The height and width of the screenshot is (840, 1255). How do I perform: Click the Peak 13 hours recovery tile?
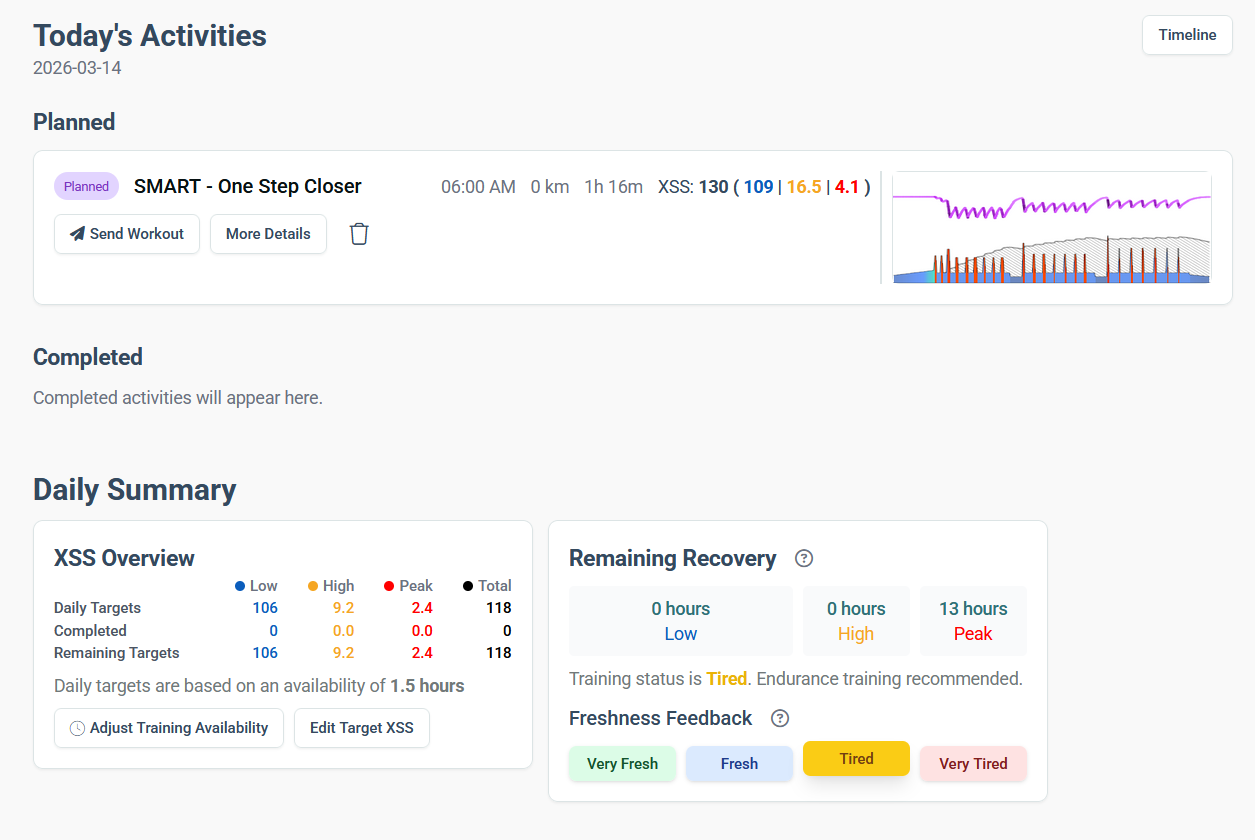point(973,621)
